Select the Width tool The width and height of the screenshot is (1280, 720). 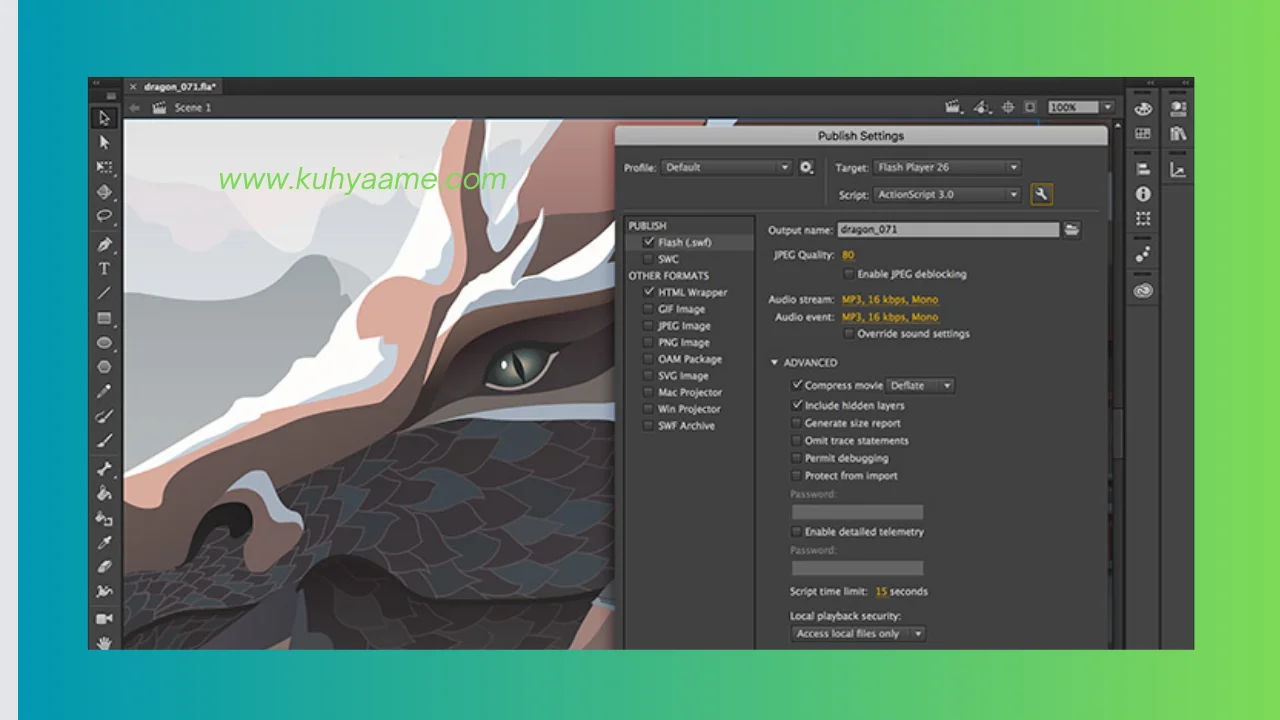[104, 591]
